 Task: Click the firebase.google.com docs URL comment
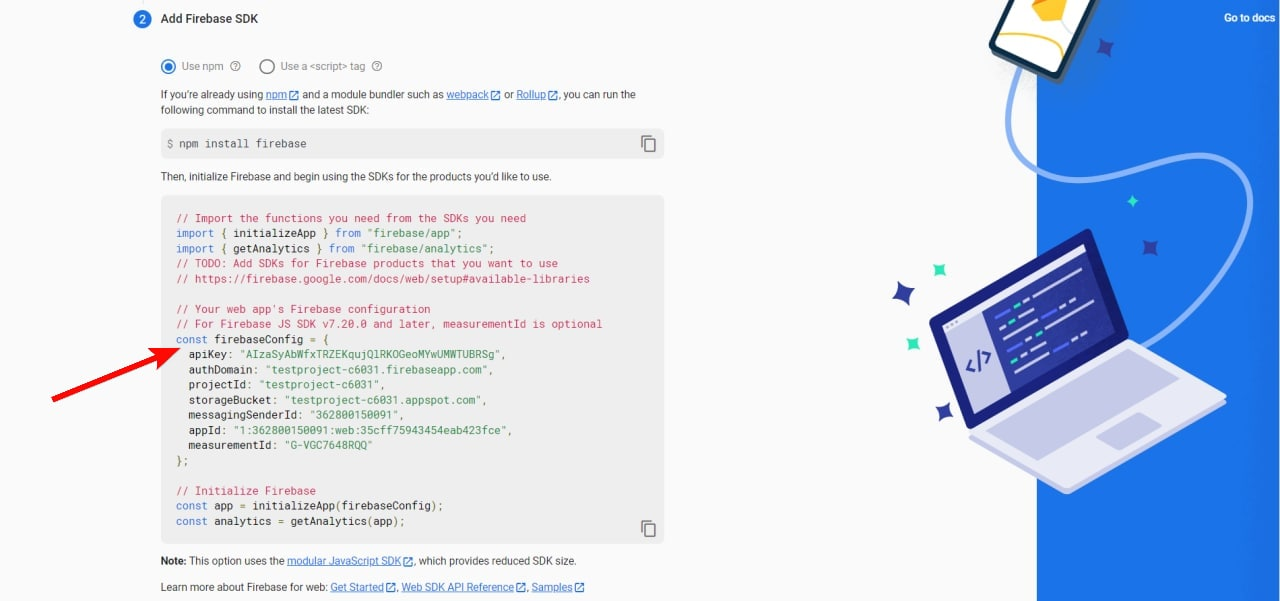point(383,279)
